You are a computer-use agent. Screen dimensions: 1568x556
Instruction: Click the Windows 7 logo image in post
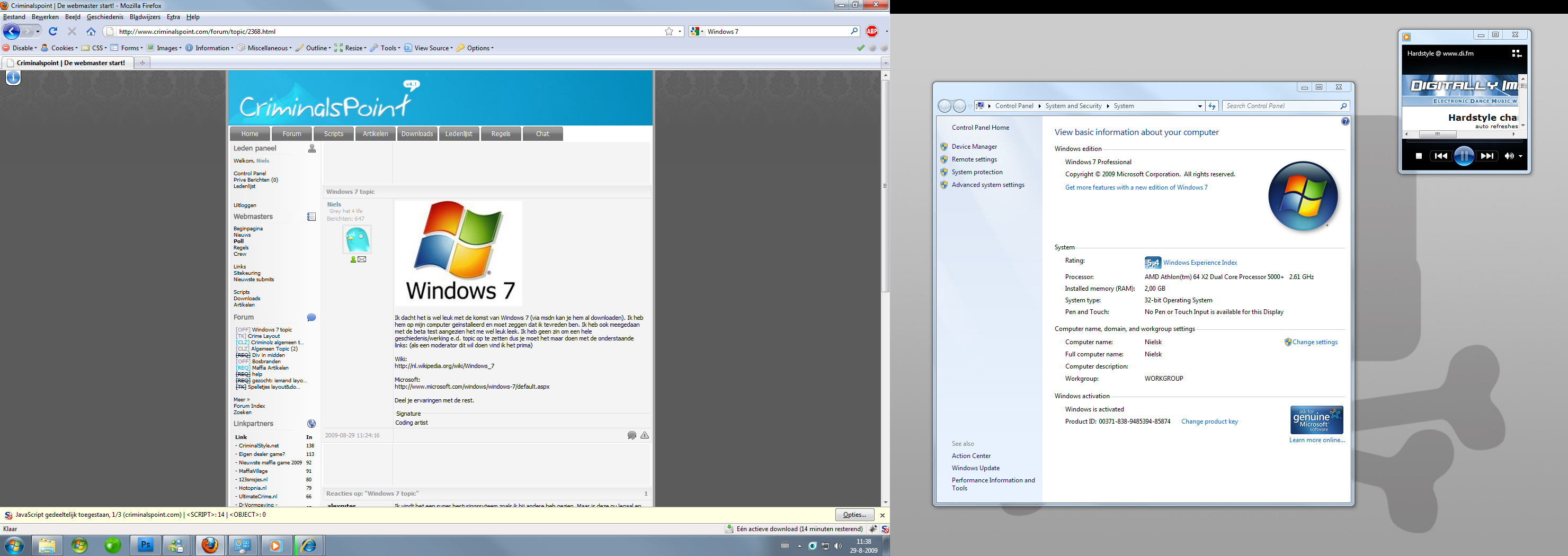tap(458, 253)
